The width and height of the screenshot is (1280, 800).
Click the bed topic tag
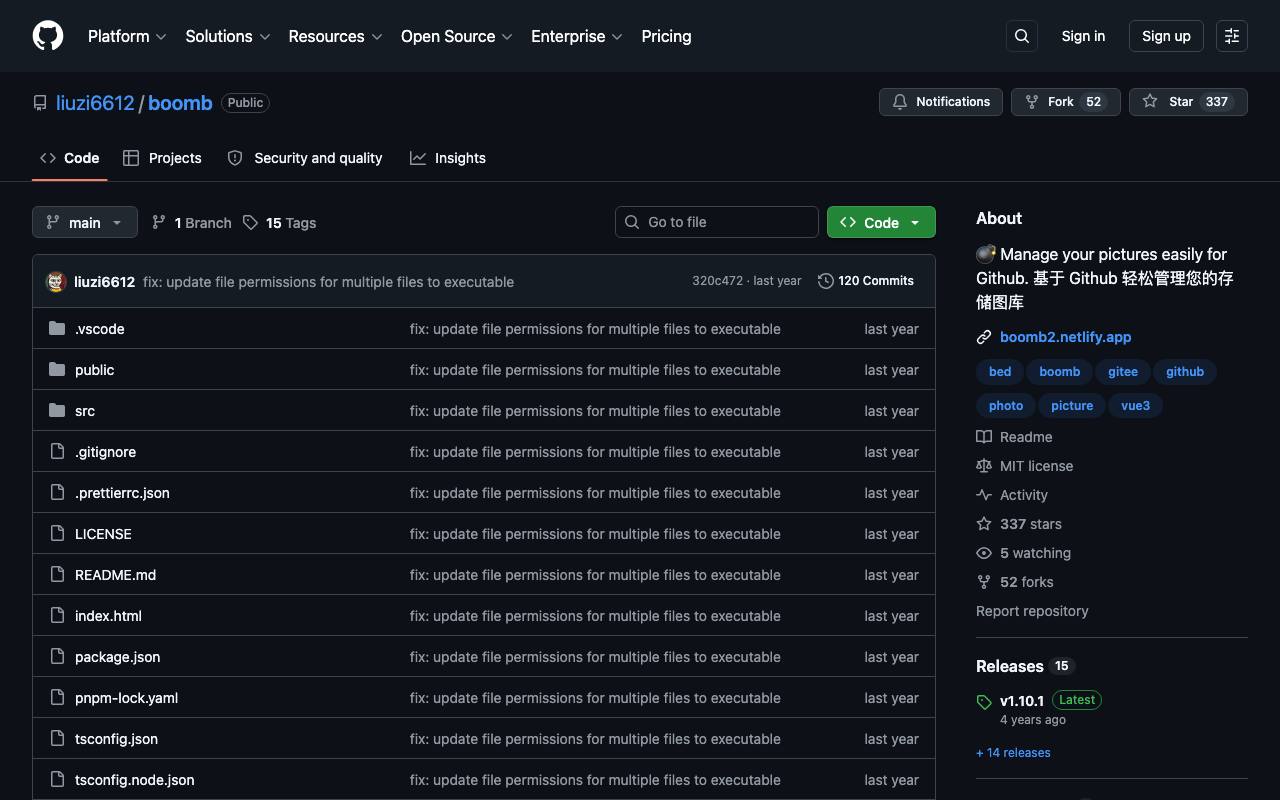[1000, 372]
